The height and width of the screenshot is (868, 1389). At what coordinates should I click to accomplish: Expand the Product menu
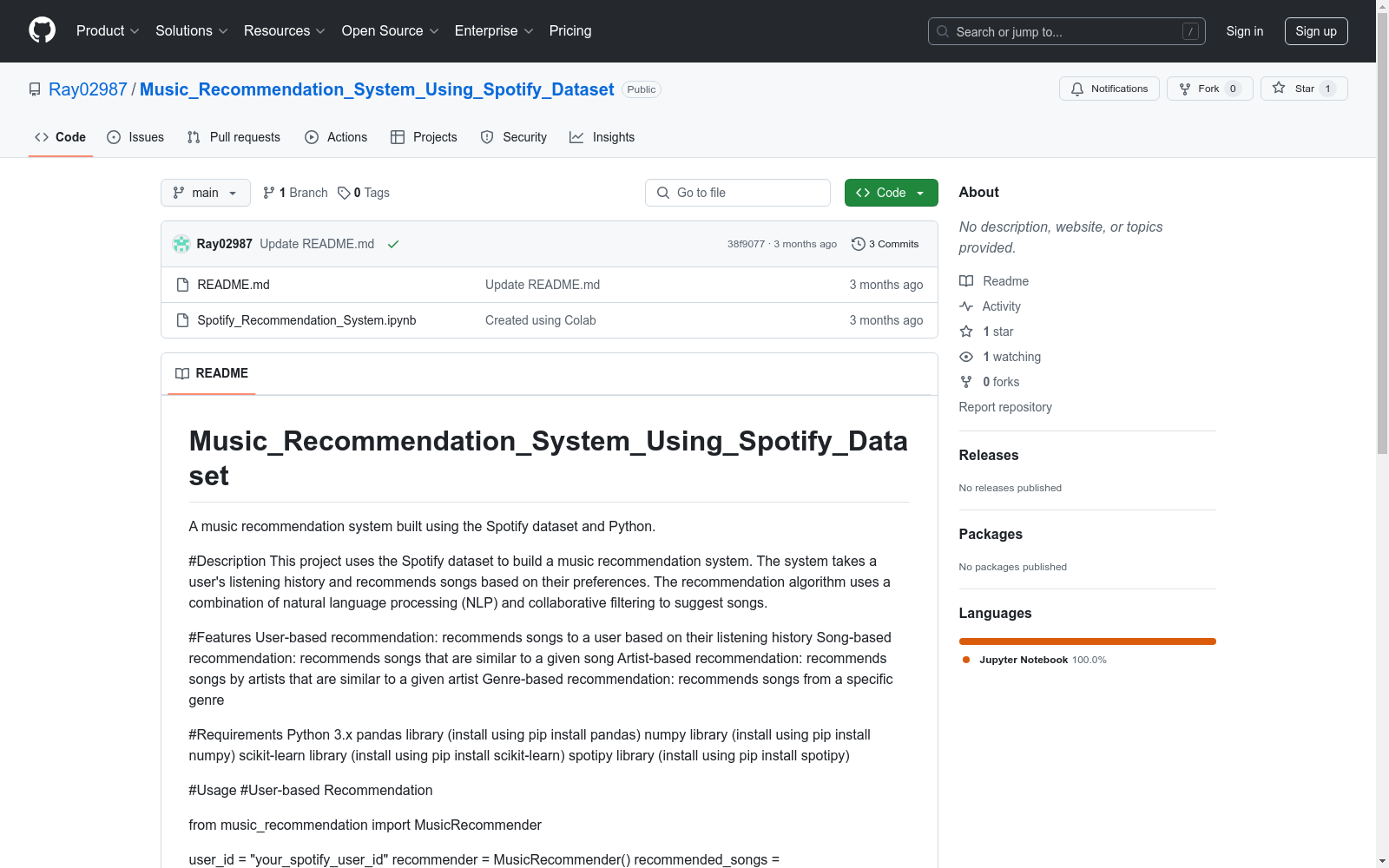[x=108, y=31]
